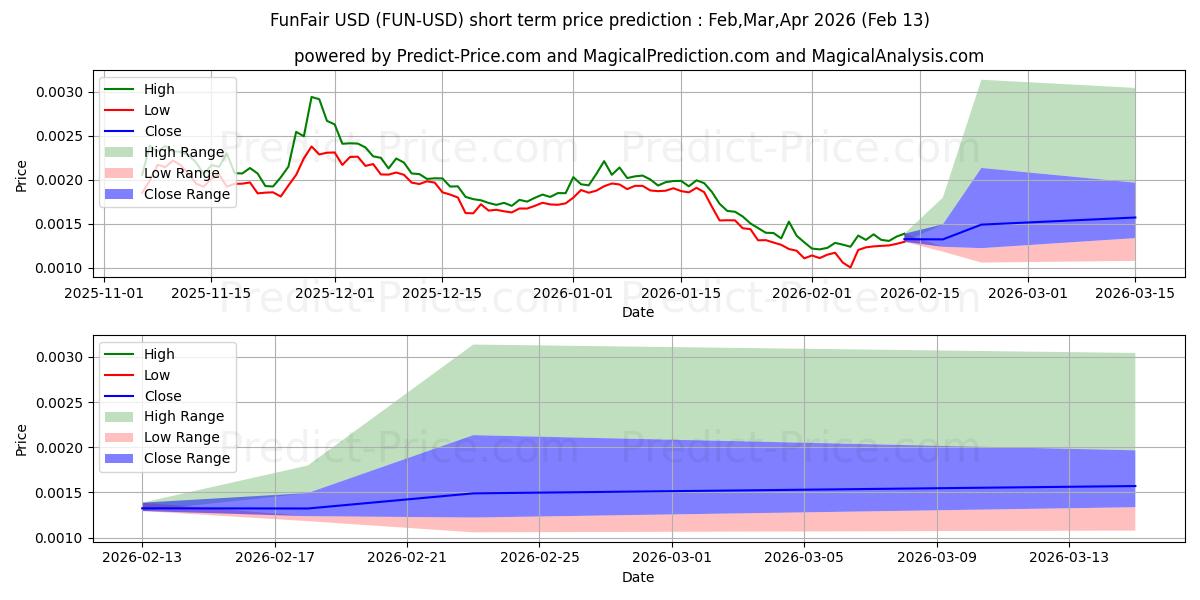1200x600 pixels.
Task: Click the 2026-01-15 date tick label
Action: coord(681,294)
